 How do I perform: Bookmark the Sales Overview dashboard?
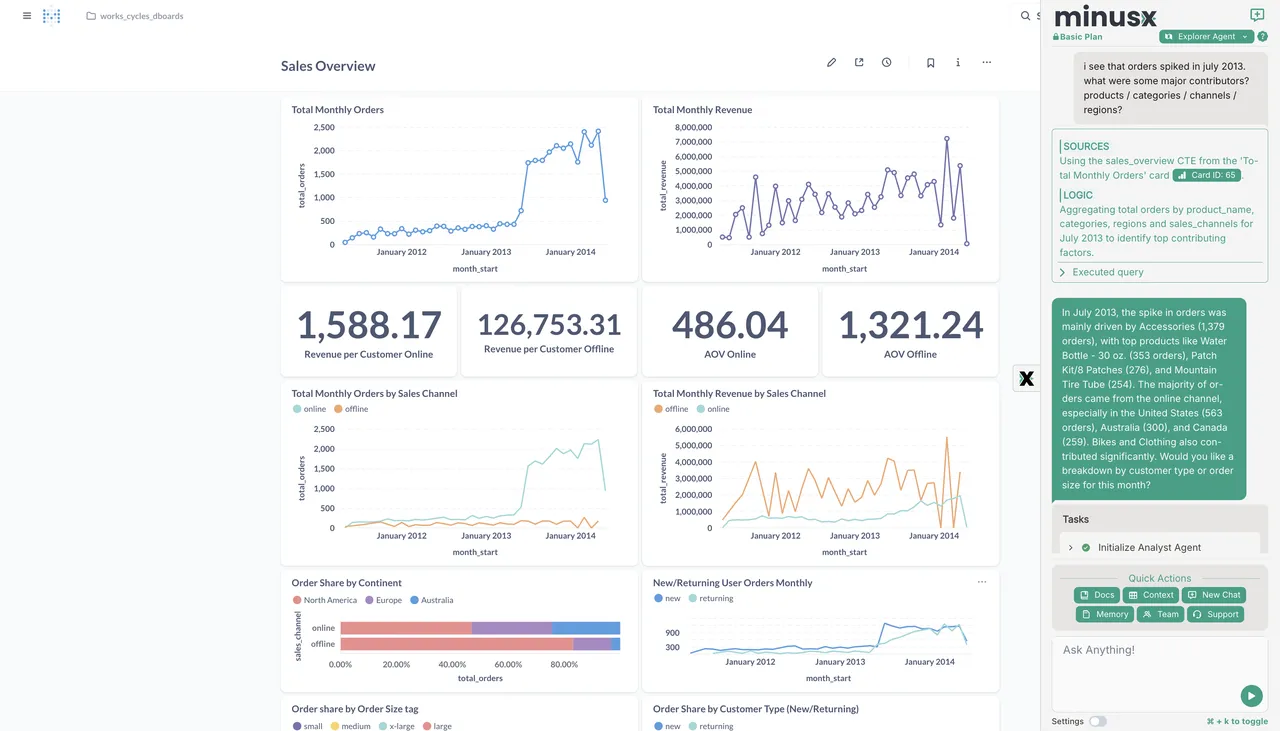click(x=930, y=62)
